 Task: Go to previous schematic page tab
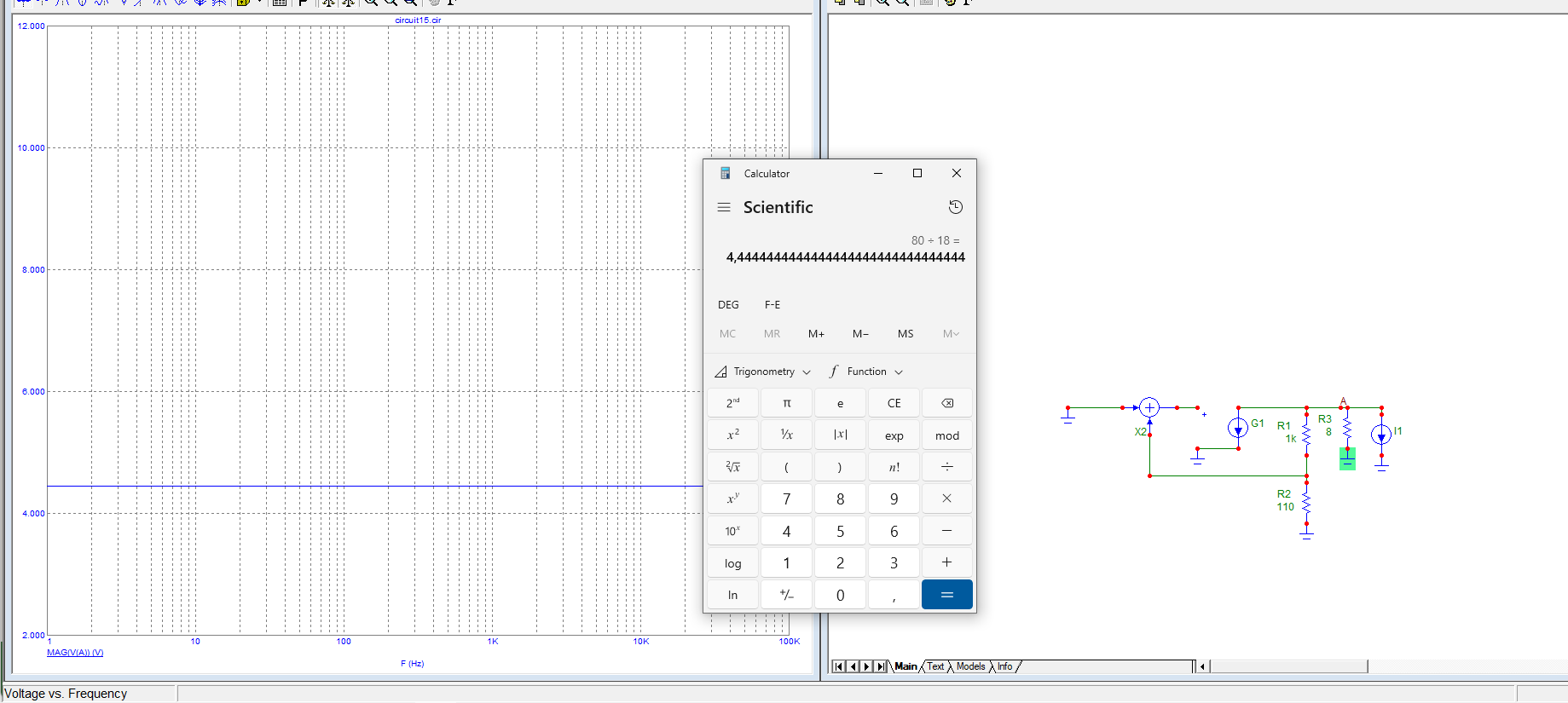[x=853, y=666]
